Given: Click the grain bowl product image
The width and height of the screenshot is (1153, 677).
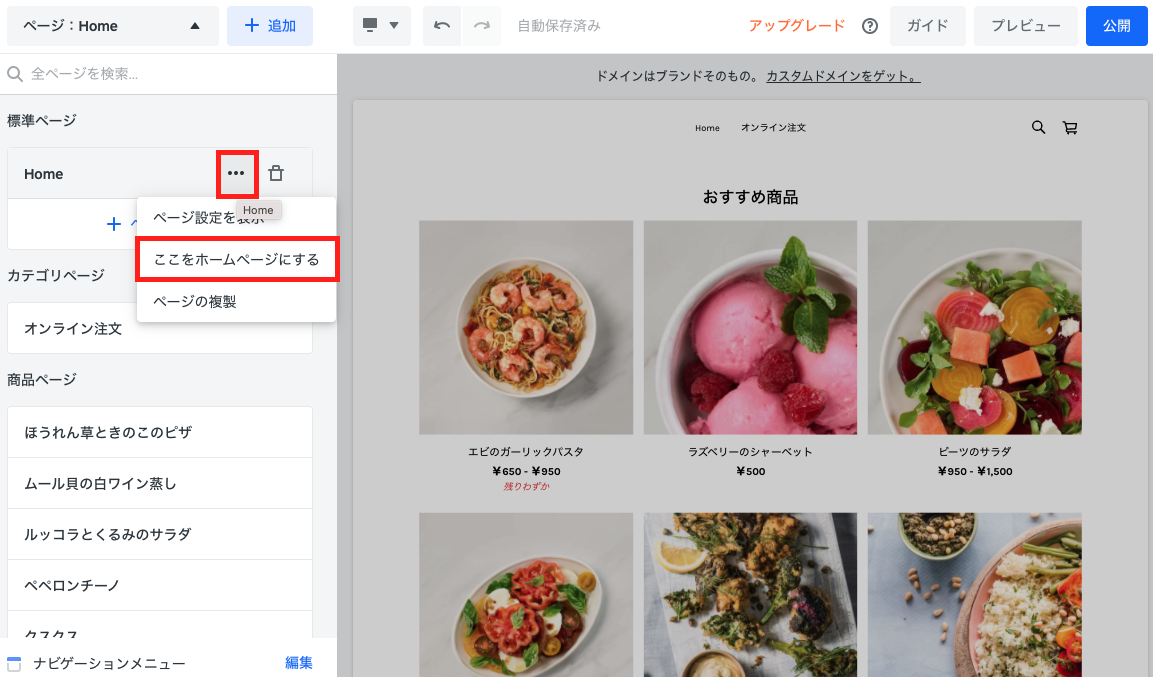Looking at the screenshot, I should pyautogui.click(x=974, y=595).
